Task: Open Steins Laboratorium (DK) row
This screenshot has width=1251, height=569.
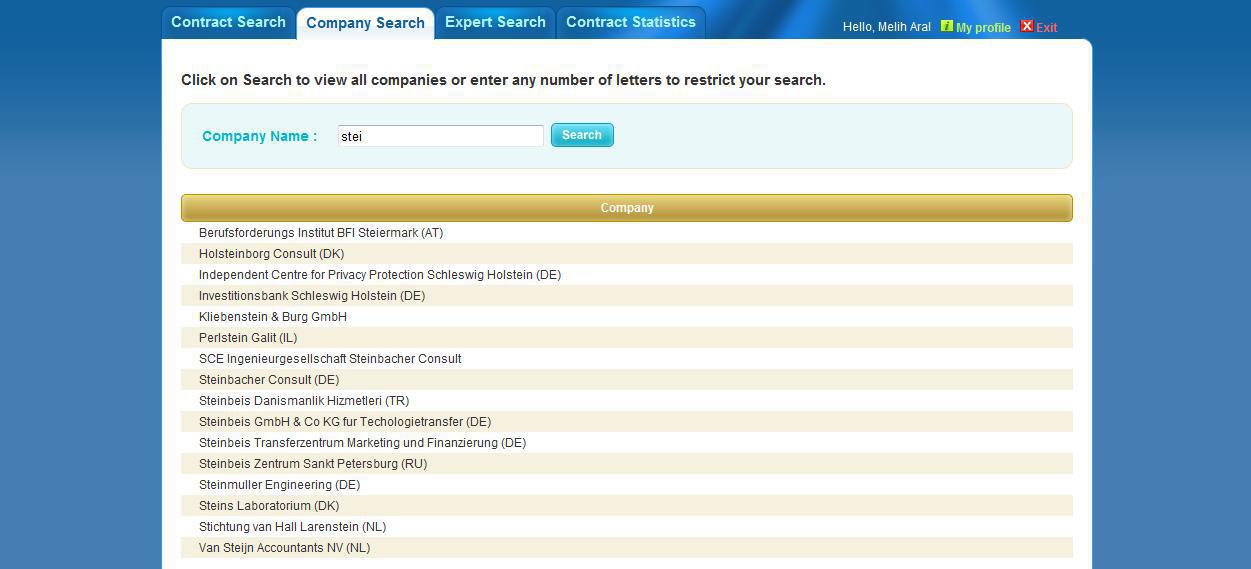Action: coord(627,506)
